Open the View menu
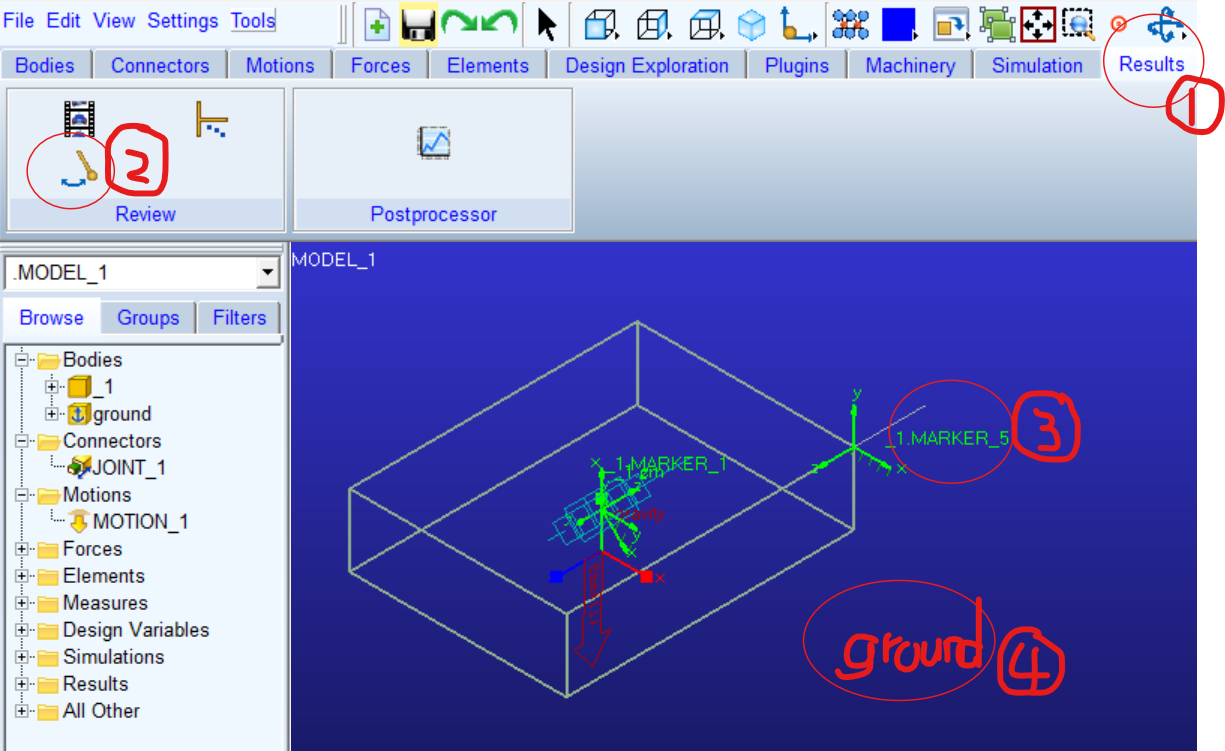The height and width of the screenshot is (751, 1225). coord(114,21)
